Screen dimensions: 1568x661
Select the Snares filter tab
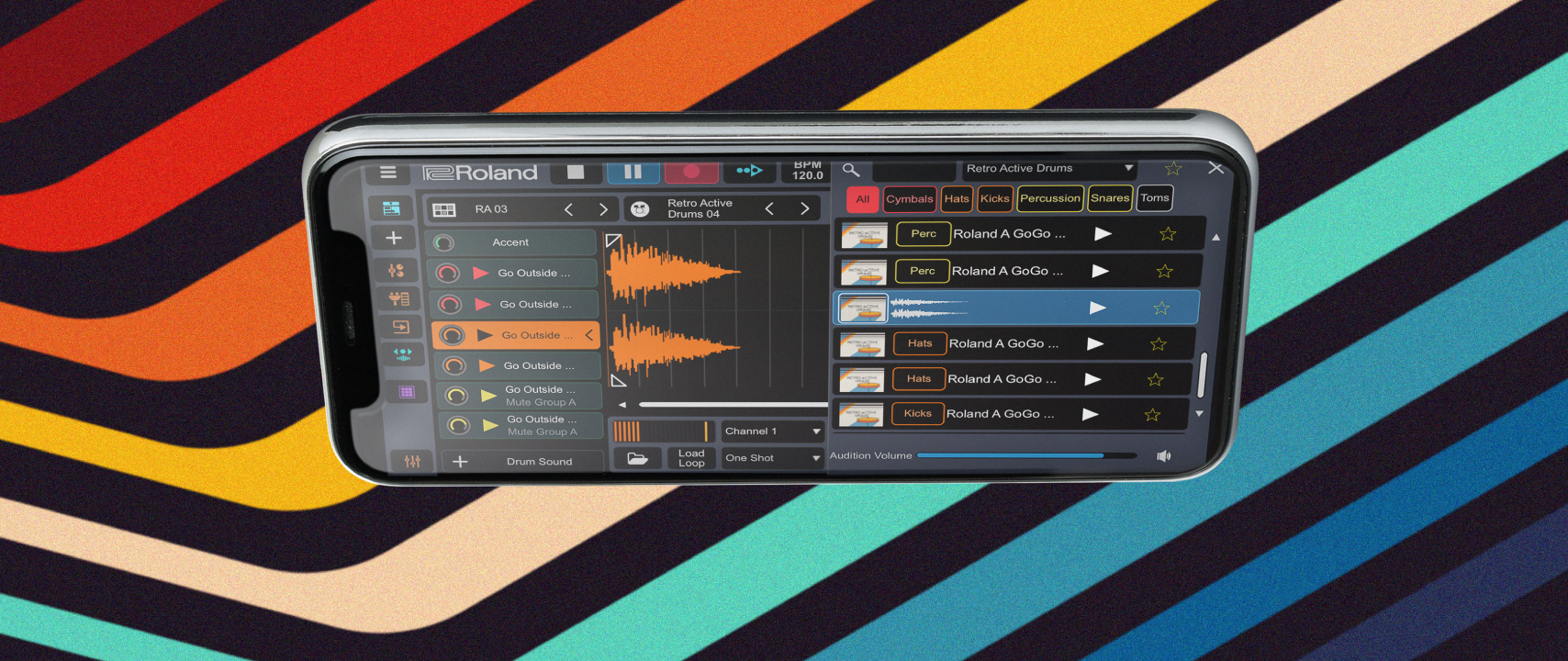click(1110, 198)
